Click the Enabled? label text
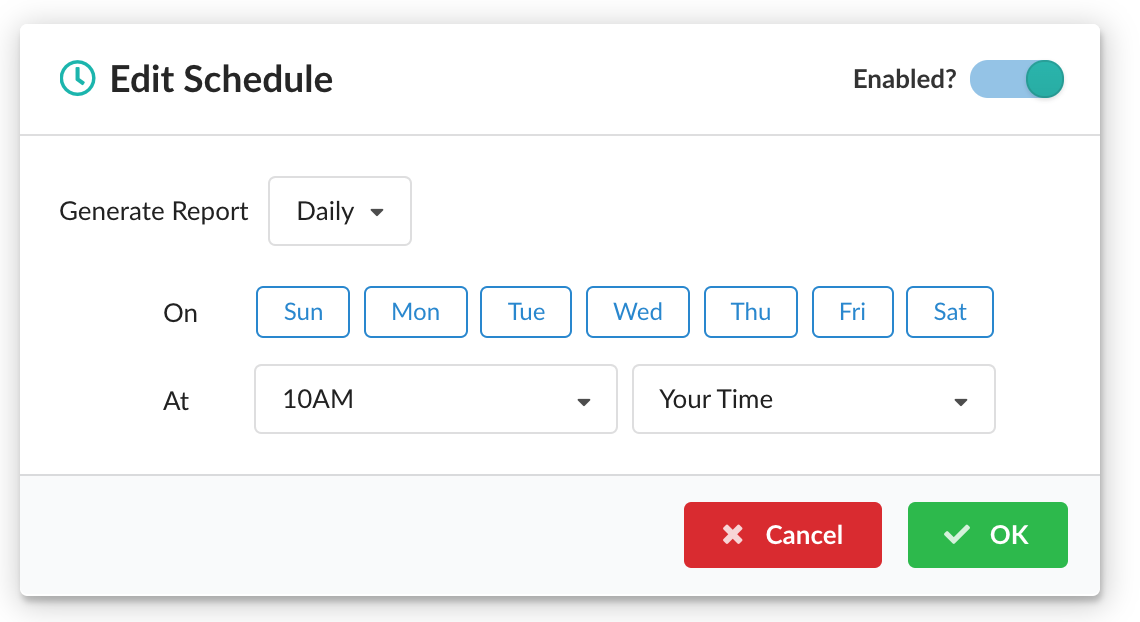Viewport: 1140px width, 622px height. [x=903, y=79]
